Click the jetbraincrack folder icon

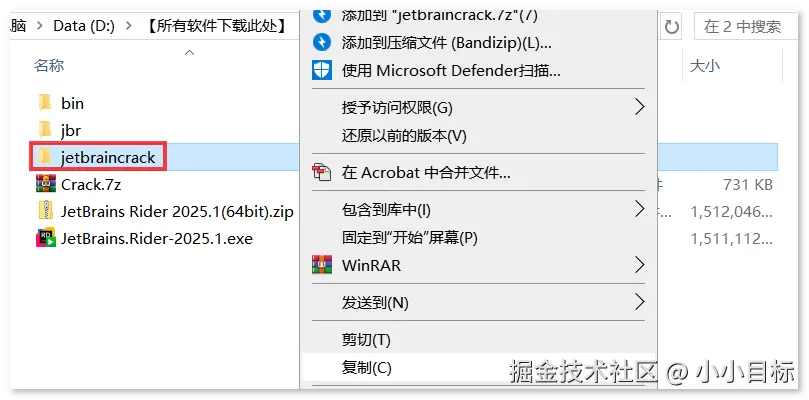45,157
